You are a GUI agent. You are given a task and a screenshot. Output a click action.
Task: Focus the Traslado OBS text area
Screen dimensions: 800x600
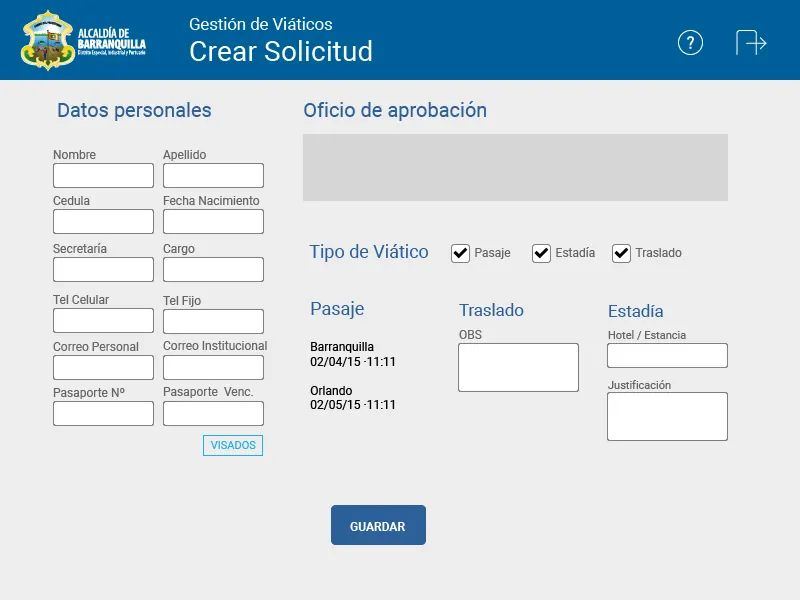tap(518, 367)
